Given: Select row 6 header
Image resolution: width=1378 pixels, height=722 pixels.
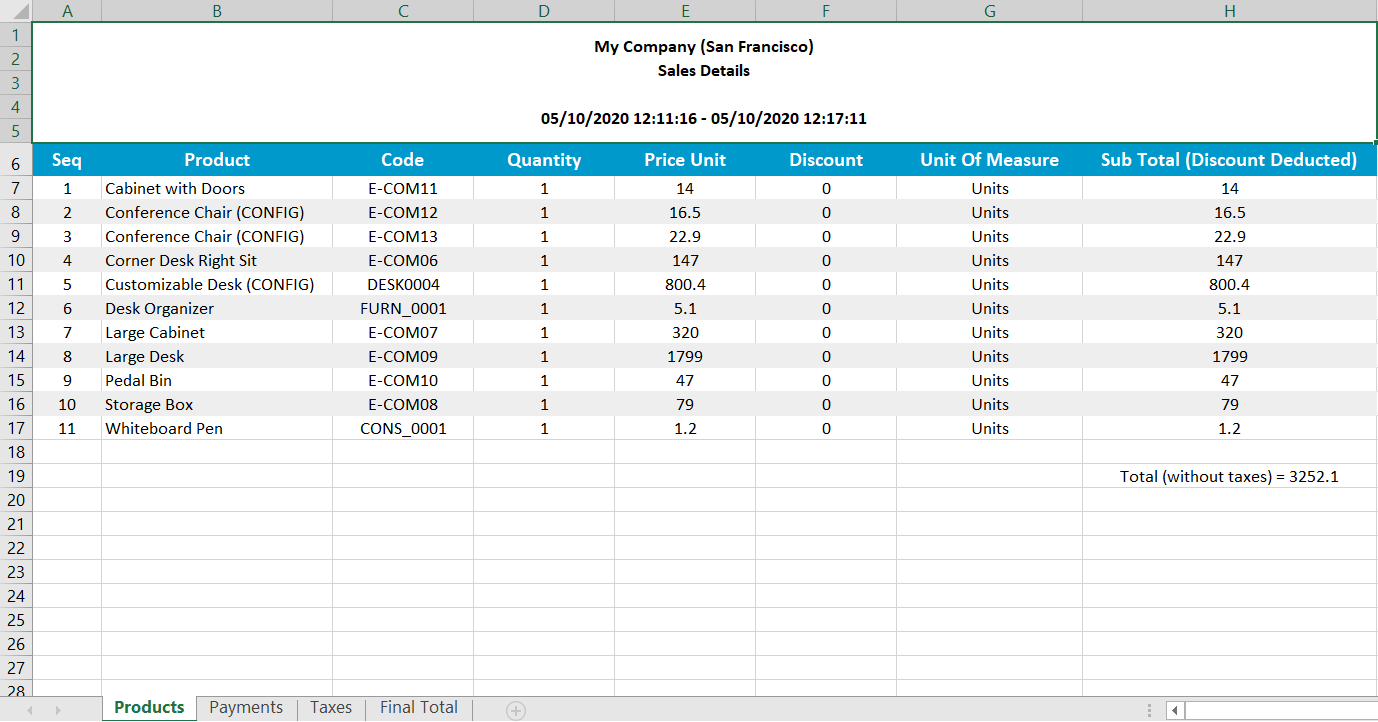Looking at the screenshot, I should [x=15, y=160].
